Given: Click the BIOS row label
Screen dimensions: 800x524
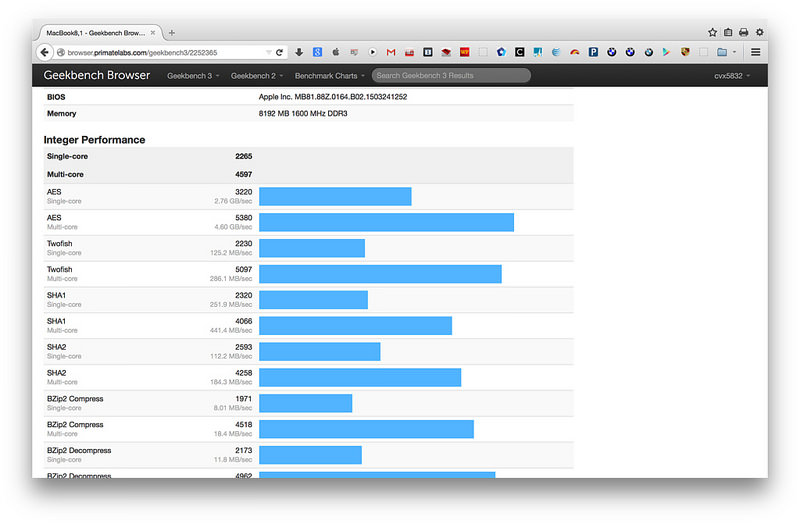Looking at the screenshot, I should tap(56, 97).
